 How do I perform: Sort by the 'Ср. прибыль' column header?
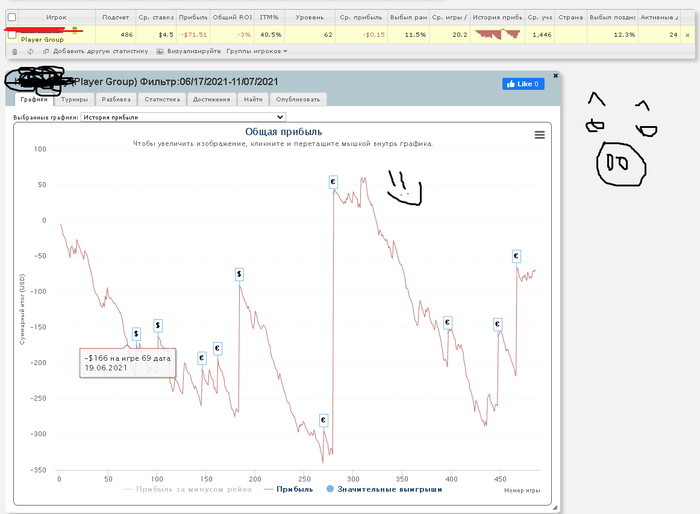point(361,17)
